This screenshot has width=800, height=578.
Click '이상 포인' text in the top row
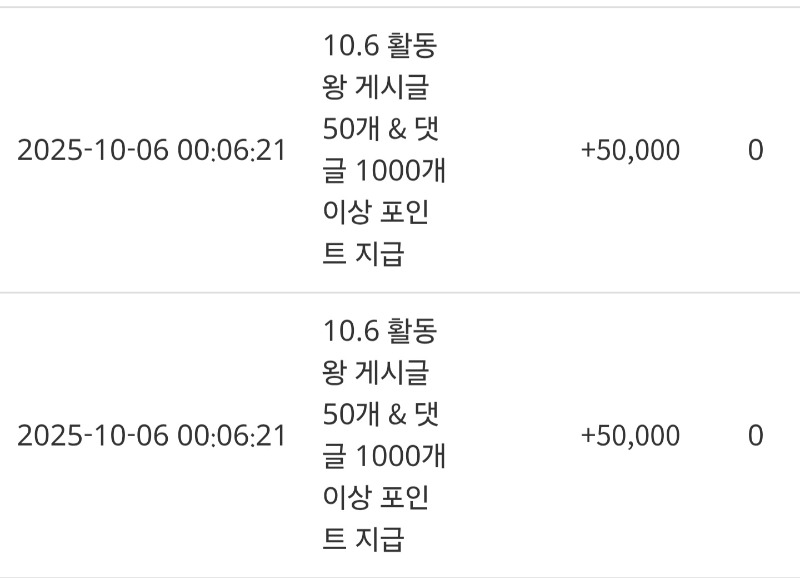click(x=377, y=214)
